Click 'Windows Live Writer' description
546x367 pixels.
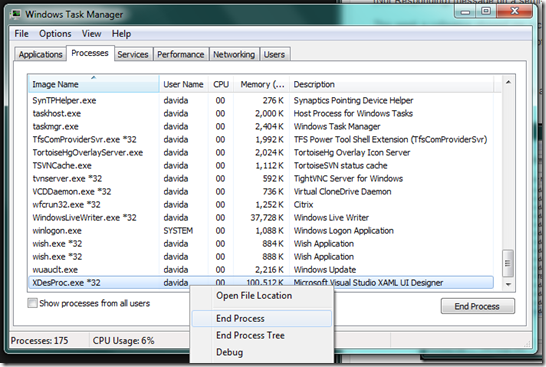331,218
